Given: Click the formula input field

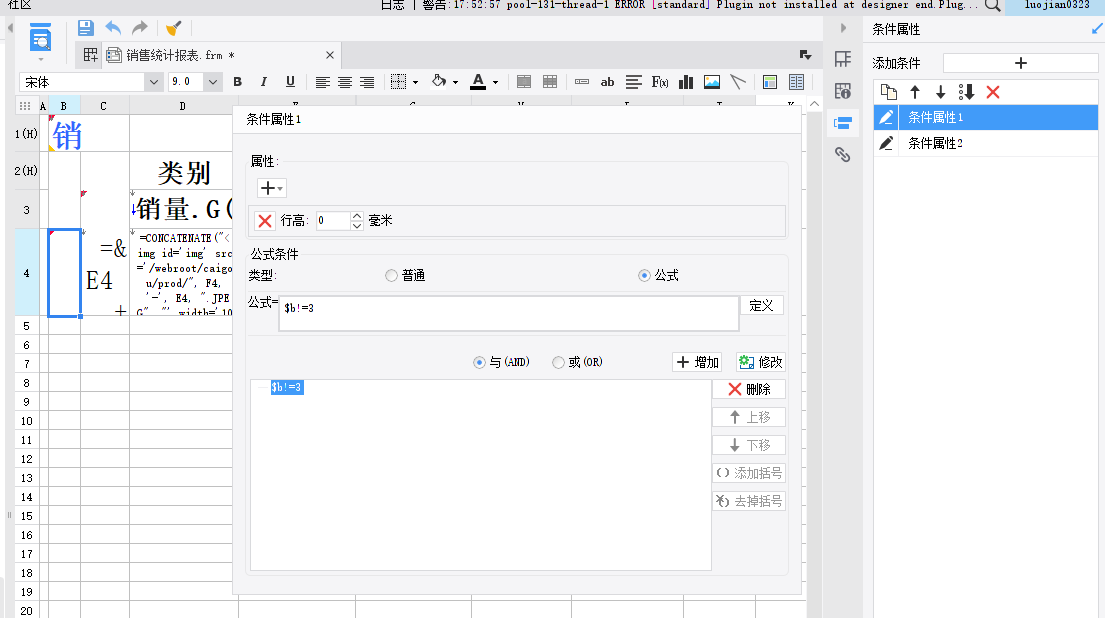Looking at the screenshot, I should (509, 314).
